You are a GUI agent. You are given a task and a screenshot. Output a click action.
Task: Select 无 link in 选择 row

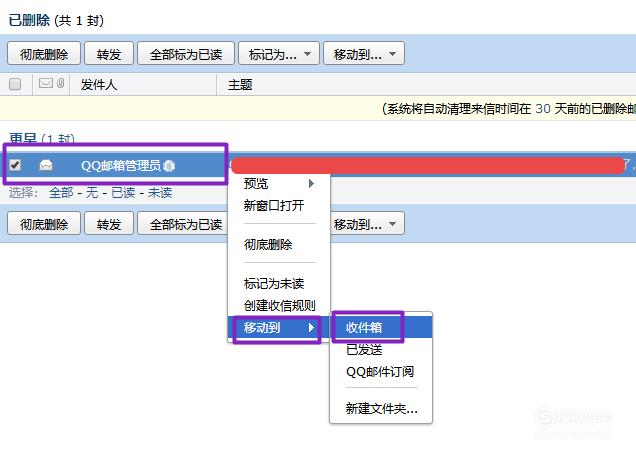(x=92, y=192)
